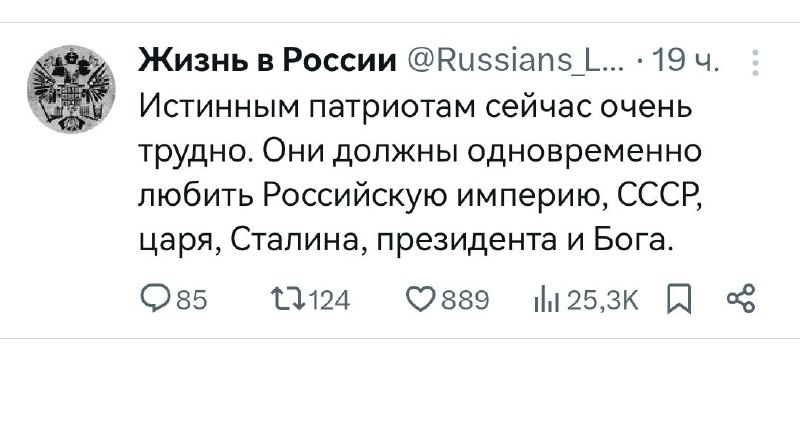Click the tweet line mentioning Российскую империю

pyautogui.click(x=420, y=195)
